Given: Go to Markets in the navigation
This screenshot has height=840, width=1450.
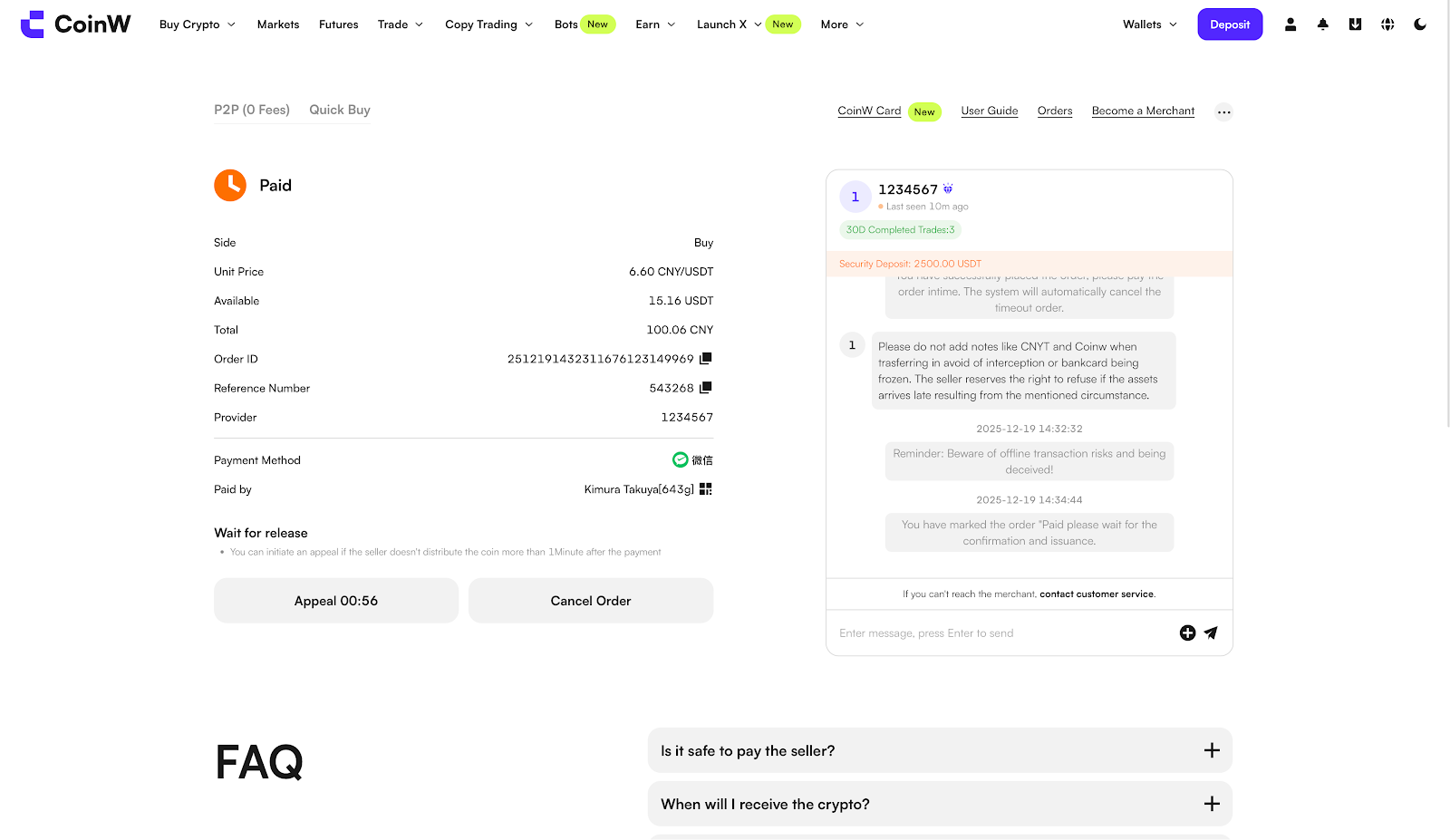Looking at the screenshot, I should pos(277,24).
